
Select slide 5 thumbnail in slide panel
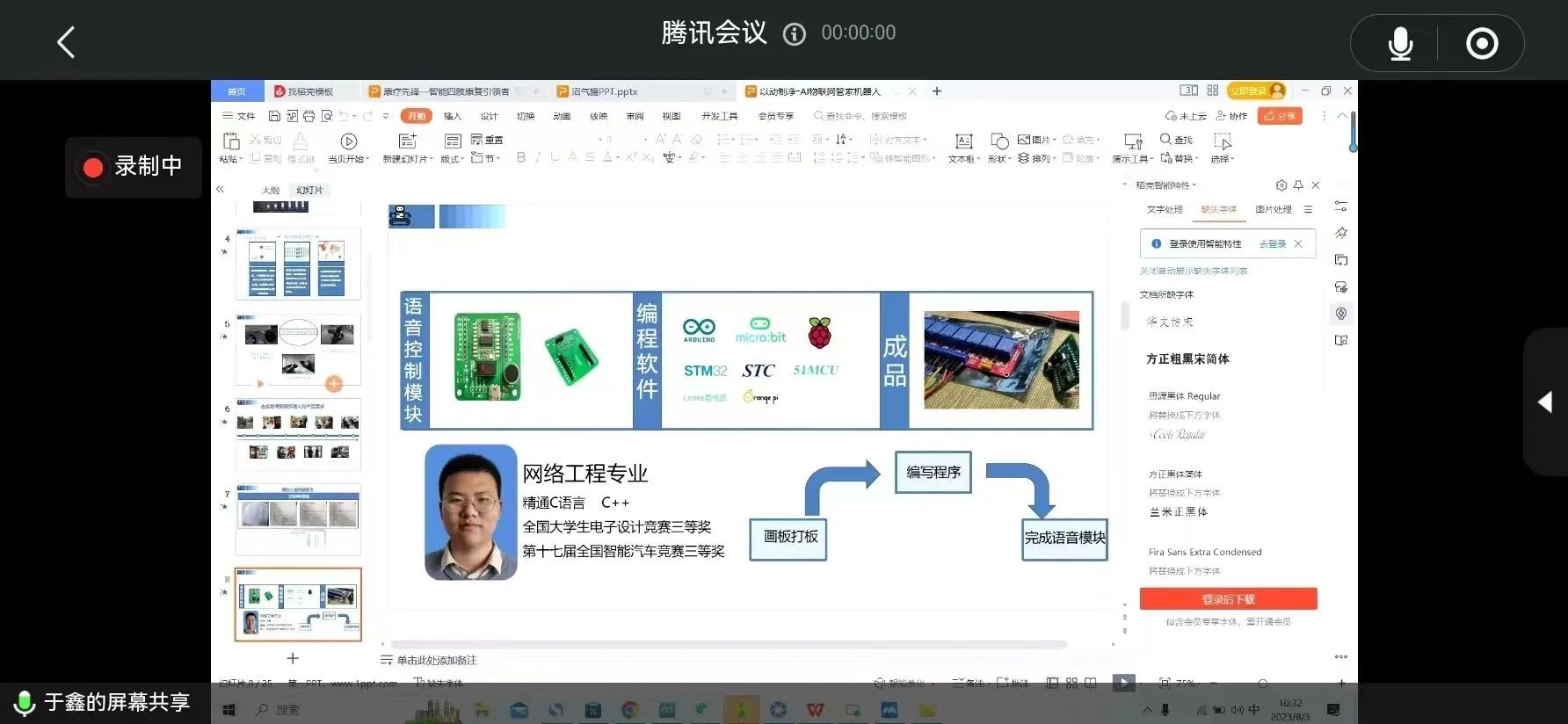(298, 349)
